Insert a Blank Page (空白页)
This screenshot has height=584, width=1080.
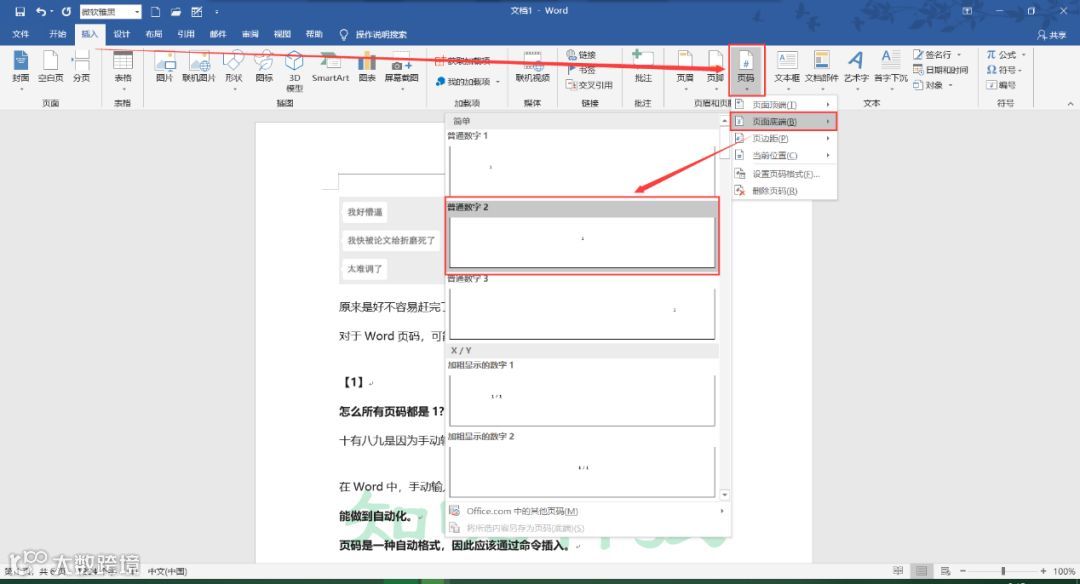coord(50,67)
